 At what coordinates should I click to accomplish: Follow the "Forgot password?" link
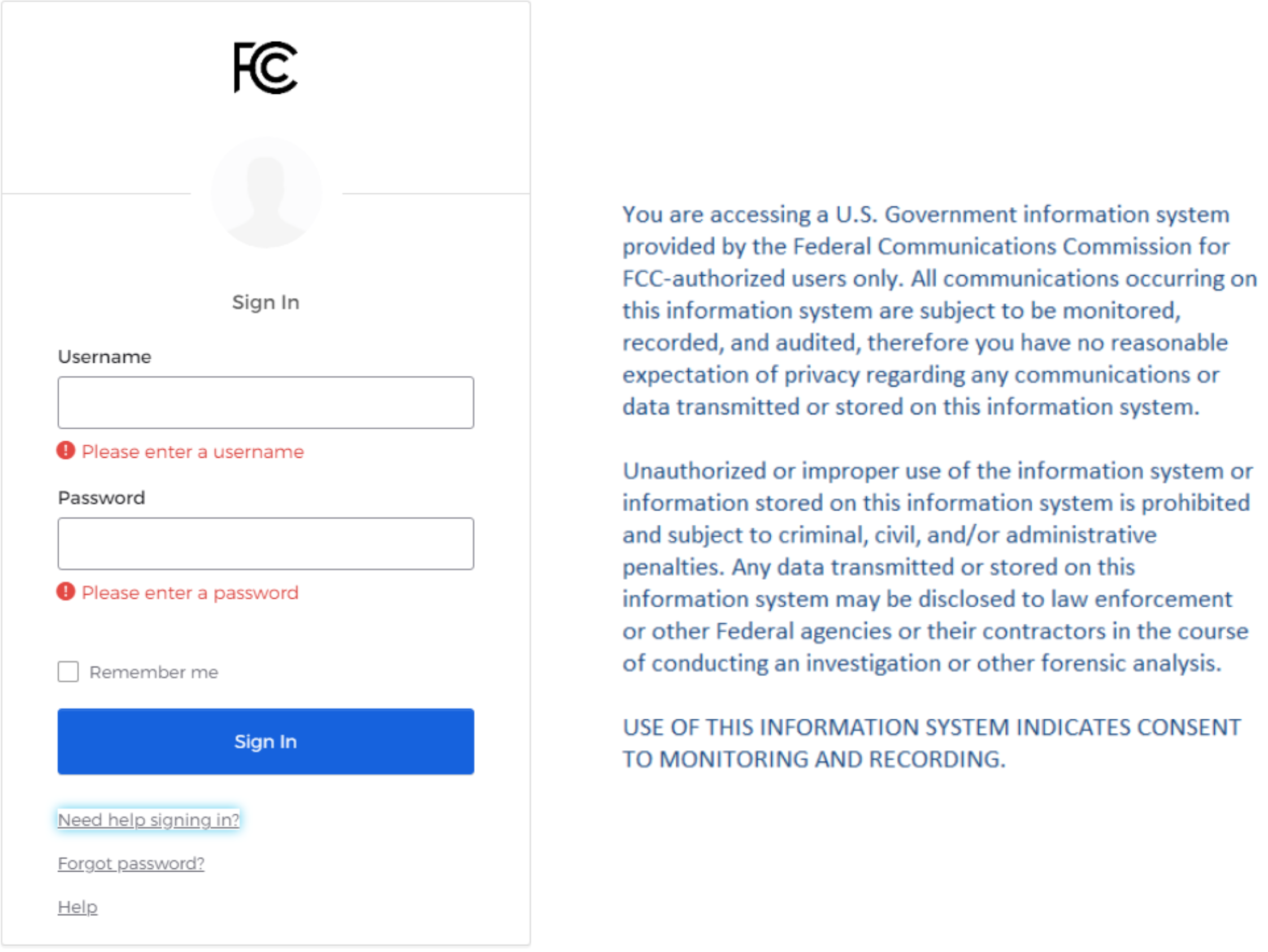point(131,863)
